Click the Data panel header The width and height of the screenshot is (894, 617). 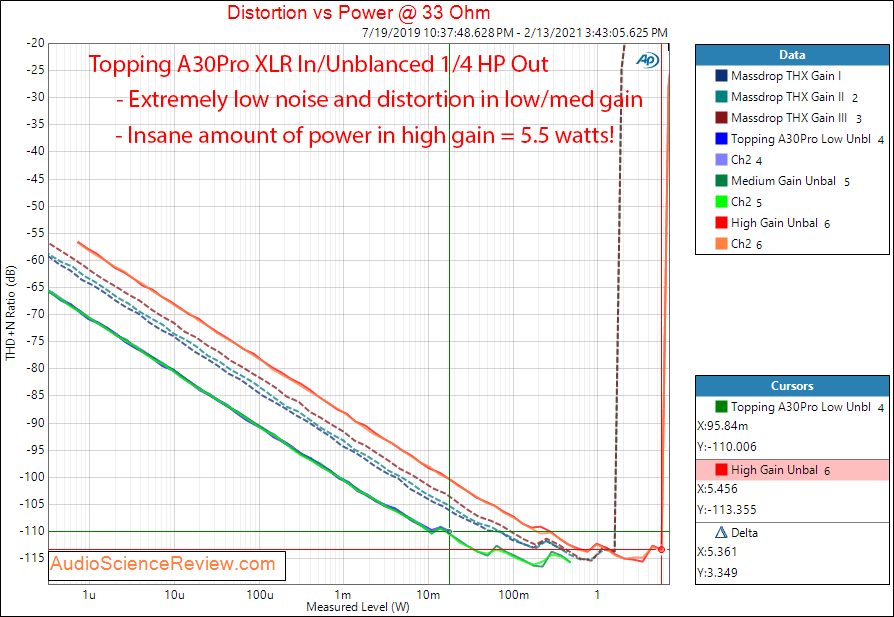pyautogui.click(x=792, y=55)
